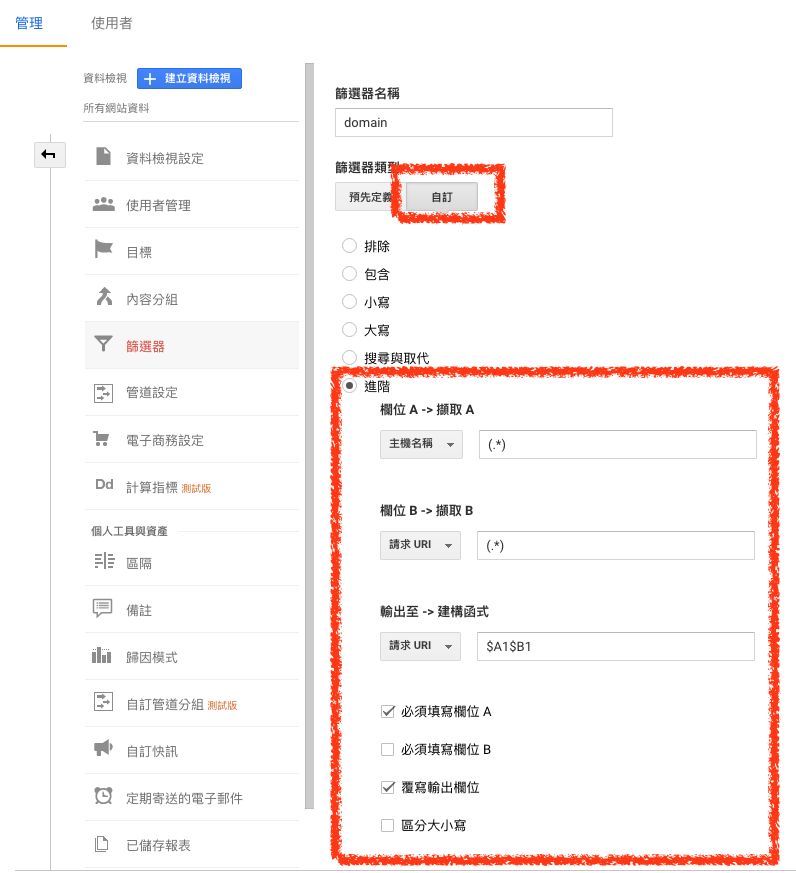Select the 搜尋與取代 radio option
796x873 pixels.
click(349, 357)
